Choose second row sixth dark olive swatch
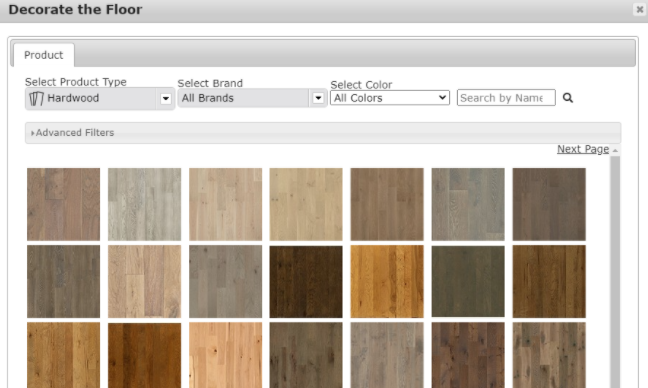The width and height of the screenshot is (648, 388). (x=468, y=281)
